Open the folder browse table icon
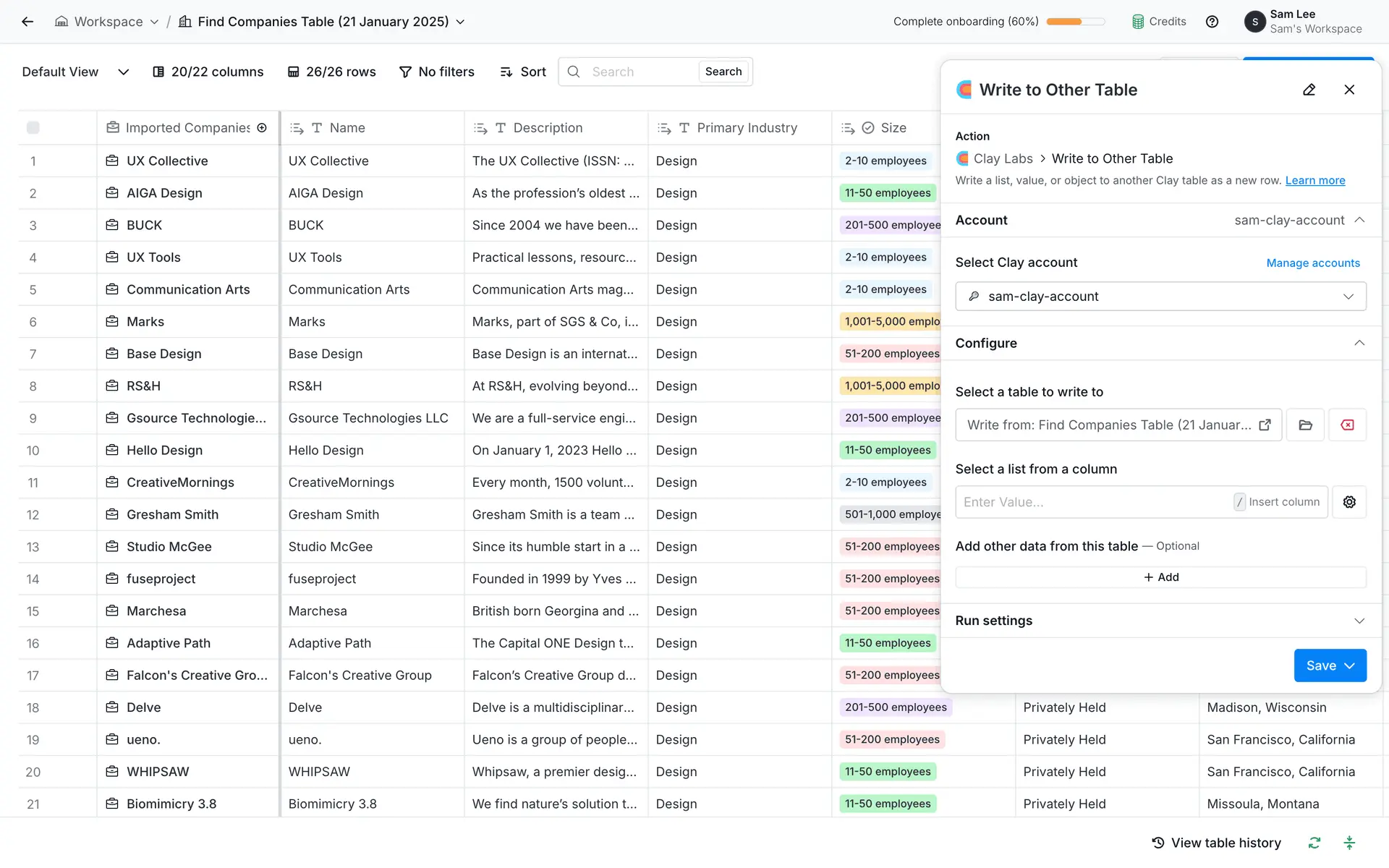The image size is (1389, 868). point(1305,425)
